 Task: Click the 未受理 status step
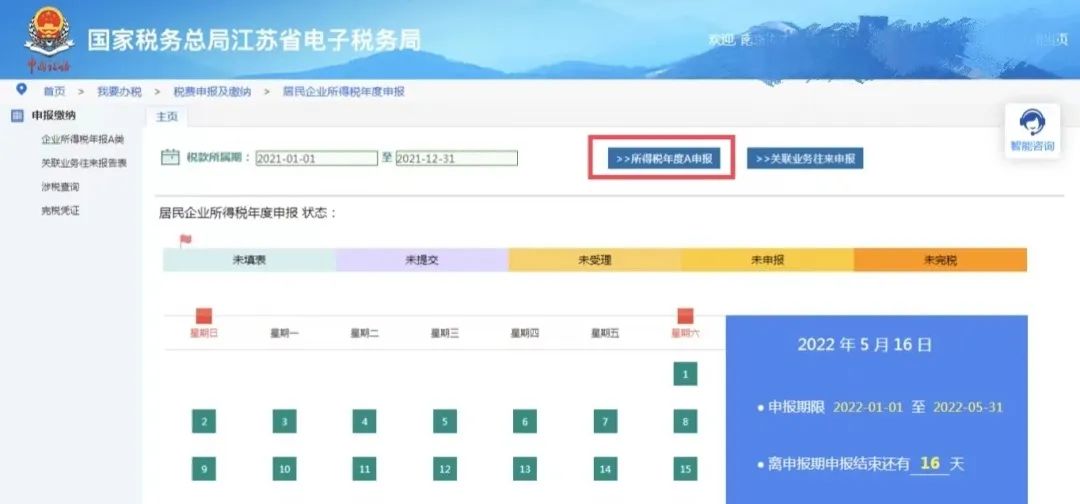click(x=595, y=260)
